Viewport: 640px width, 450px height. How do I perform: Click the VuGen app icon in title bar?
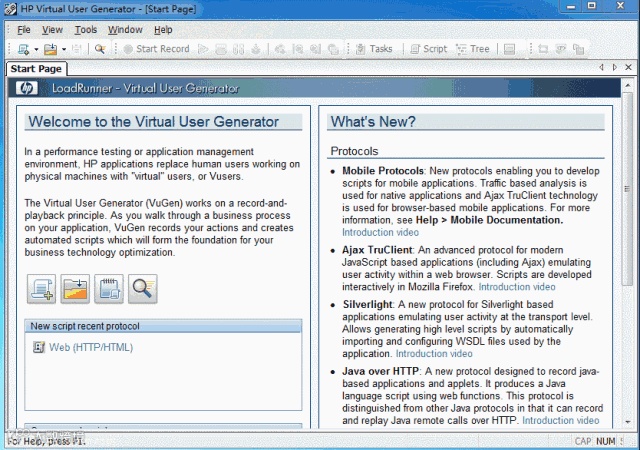(x=11, y=9)
